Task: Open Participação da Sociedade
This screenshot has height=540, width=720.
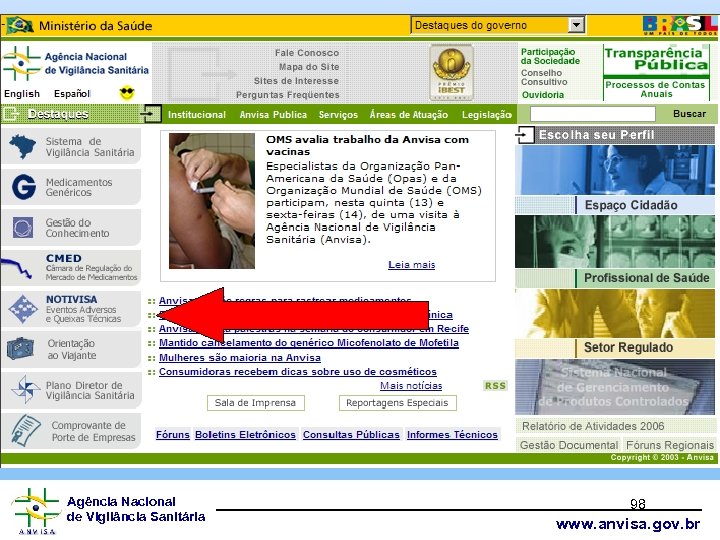Action: click(x=550, y=56)
